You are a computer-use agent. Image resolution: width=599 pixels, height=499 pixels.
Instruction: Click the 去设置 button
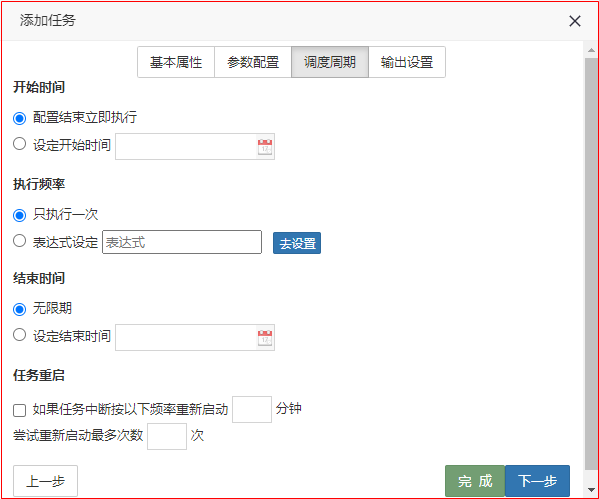(x=297, y=243)
